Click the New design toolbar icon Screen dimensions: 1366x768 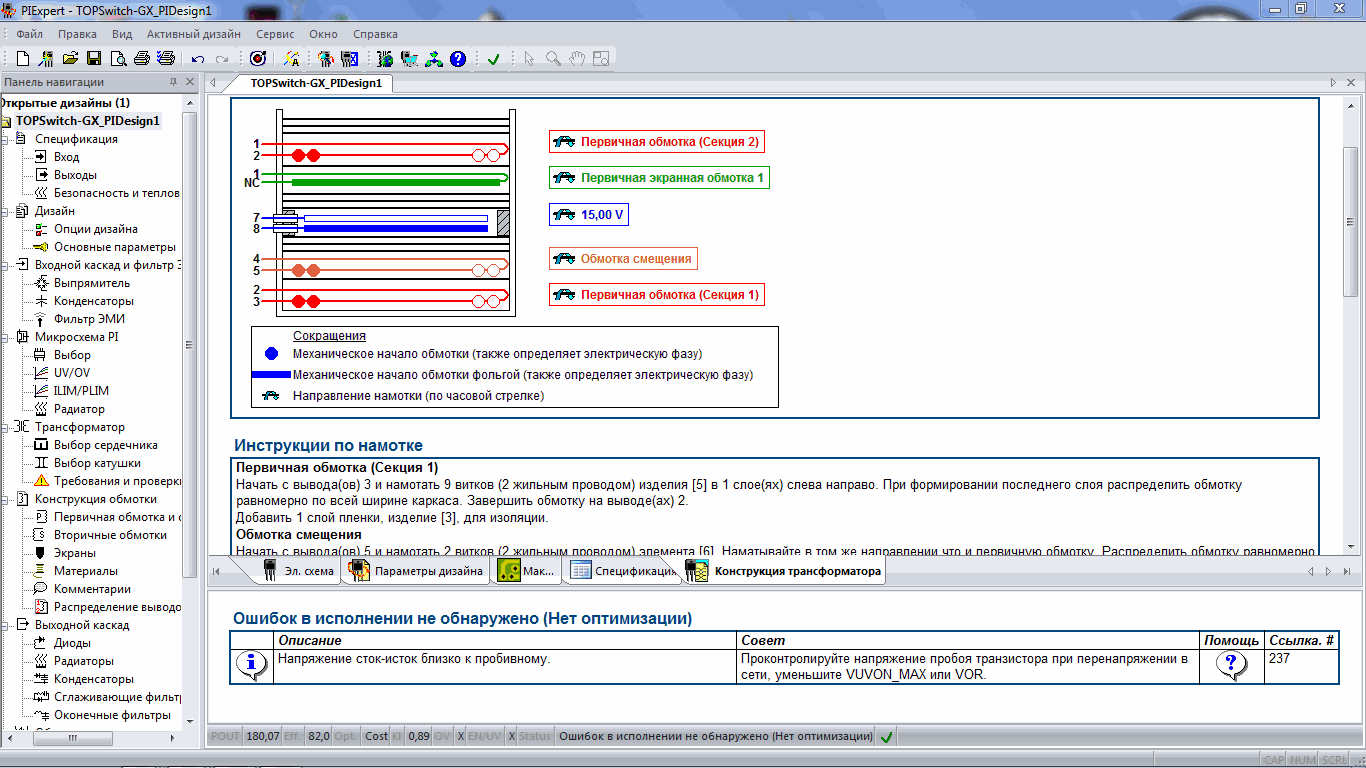point(23,59)
